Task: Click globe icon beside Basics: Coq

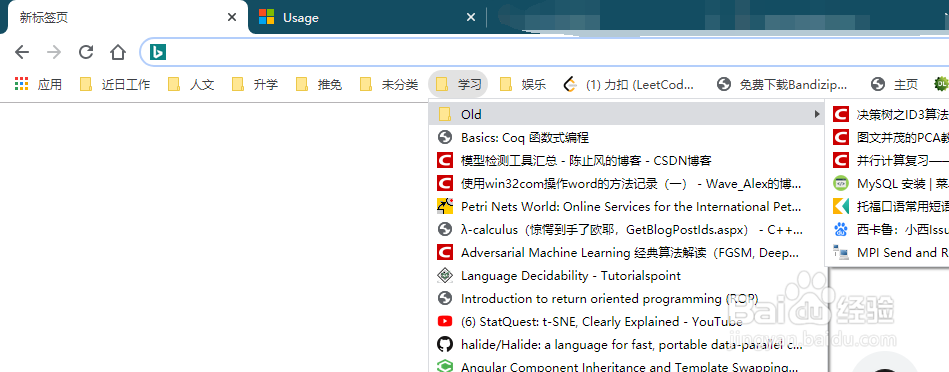Action: click(x=445, y=137)
